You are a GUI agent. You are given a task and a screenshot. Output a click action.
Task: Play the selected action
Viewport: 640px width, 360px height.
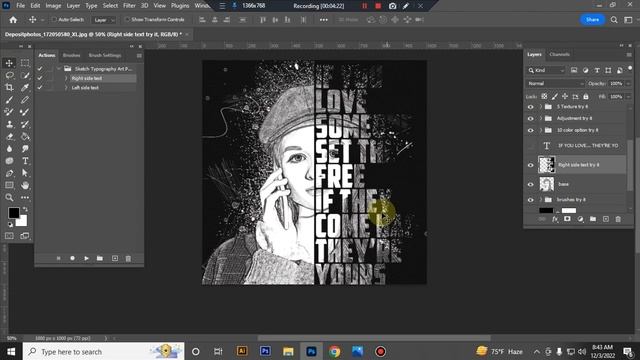[x=86, y=258]
